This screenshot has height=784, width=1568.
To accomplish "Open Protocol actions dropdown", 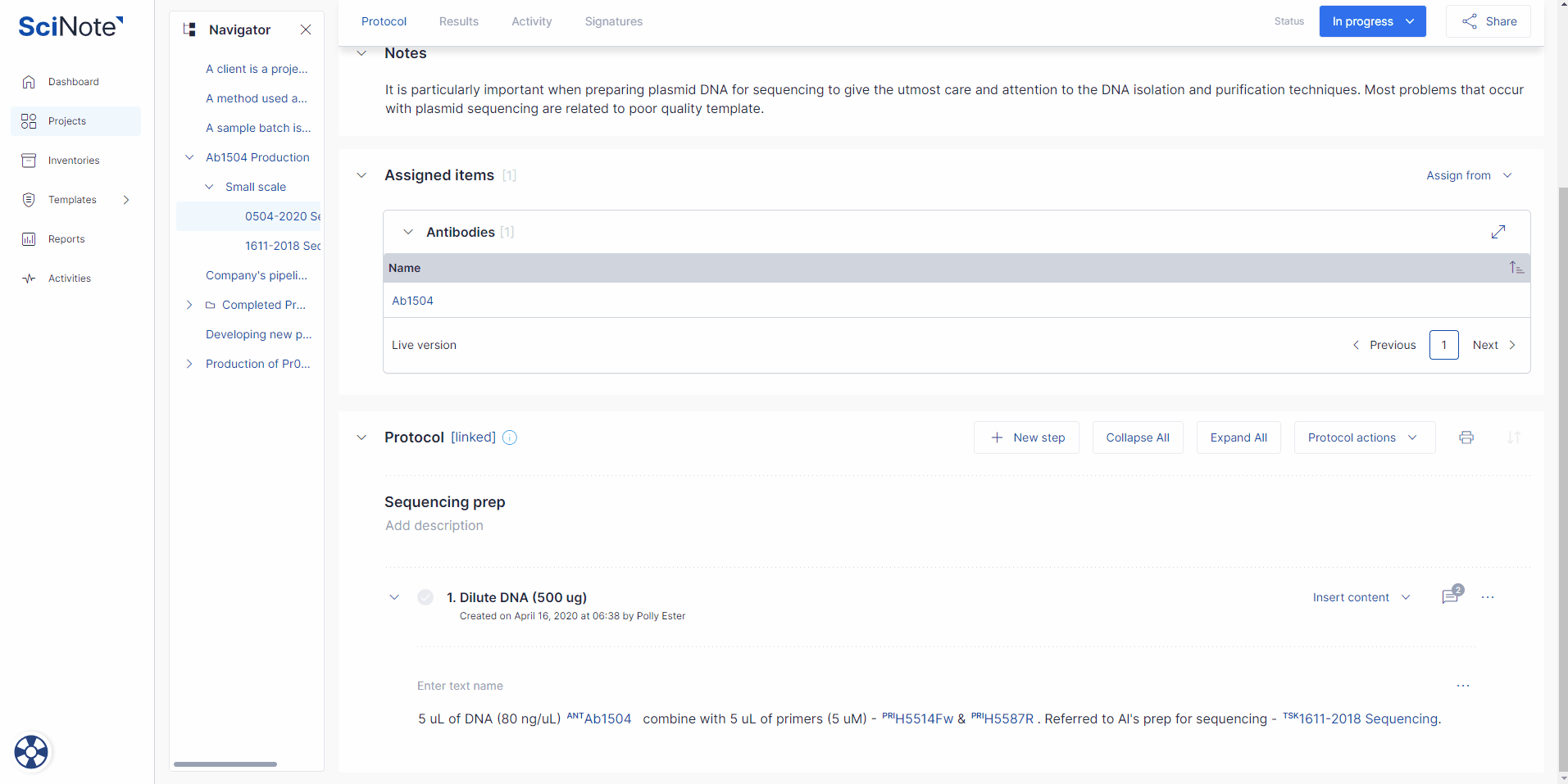I will pyautogui.click(x=1364, y=437).
